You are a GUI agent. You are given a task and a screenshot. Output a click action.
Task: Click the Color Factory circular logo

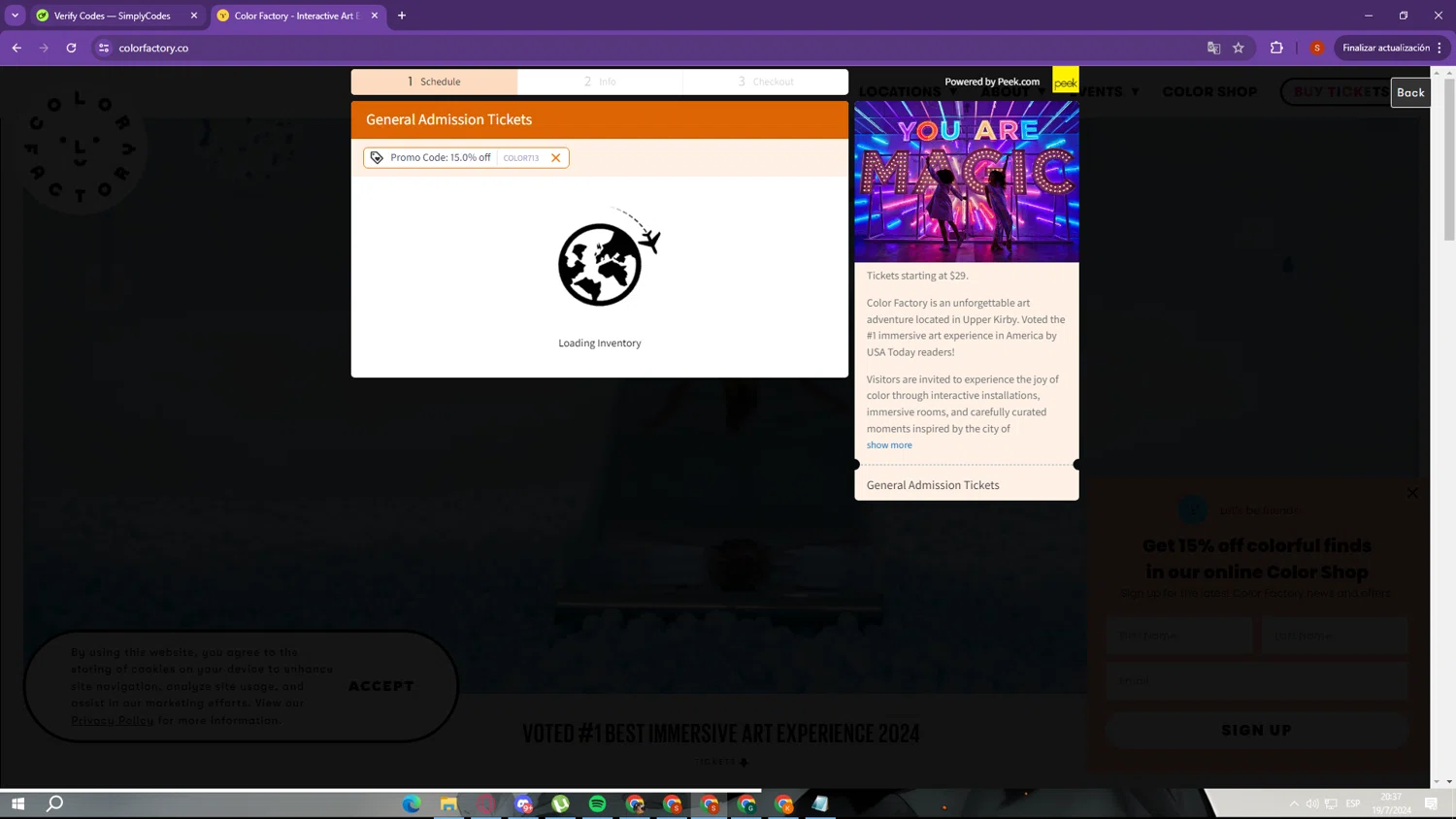81,148
